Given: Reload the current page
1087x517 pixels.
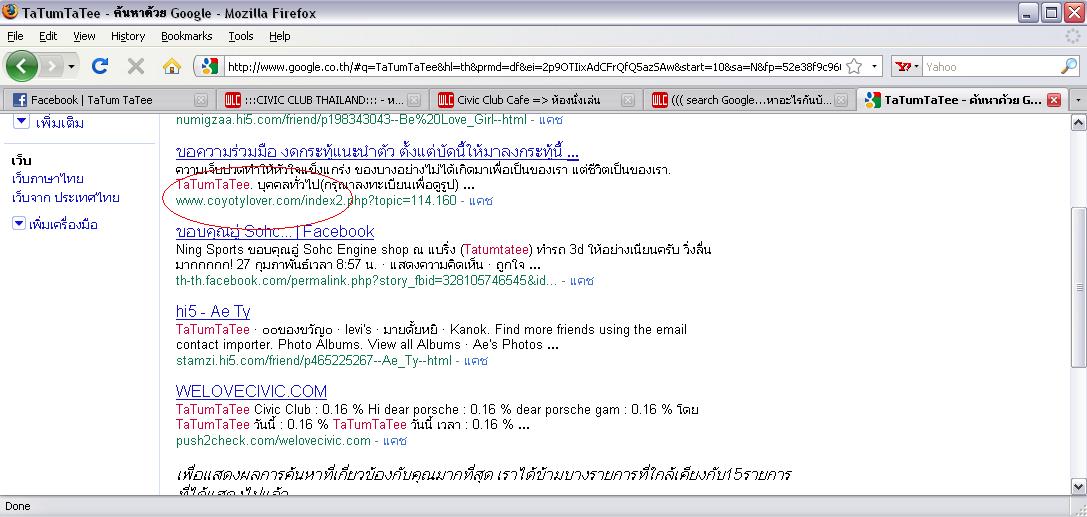Looking at the screenshot, I should 100,67.
